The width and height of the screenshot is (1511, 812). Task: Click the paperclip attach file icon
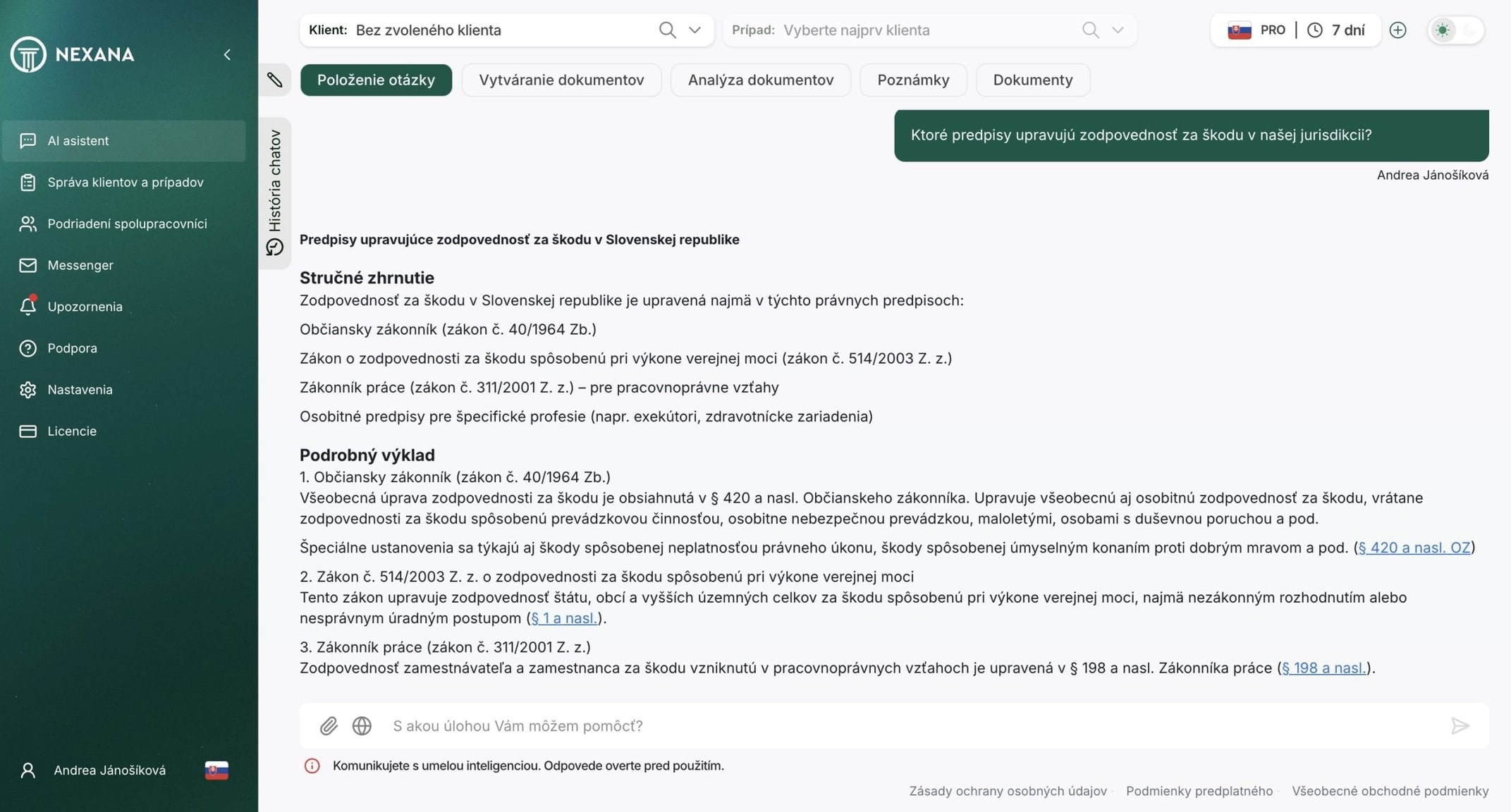(x=329, y=726)
